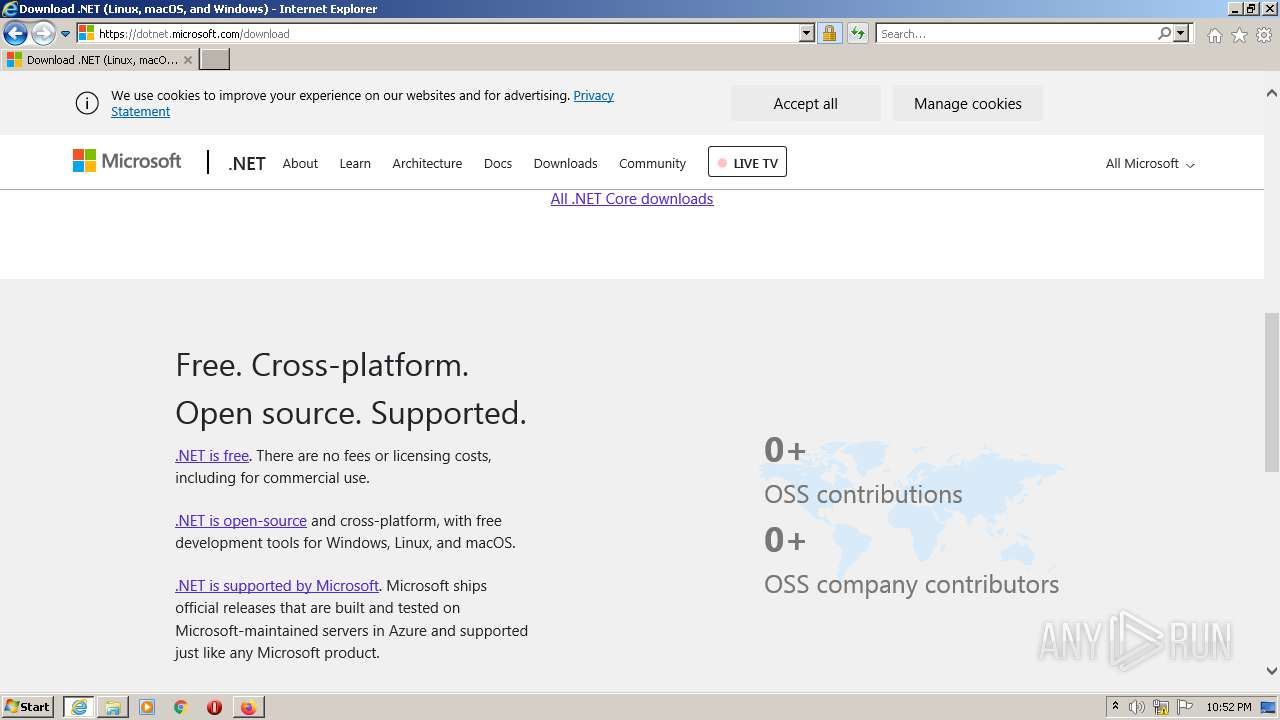This screenshot has width=1280, height=720.
Task: Open the About menu item
Action: click(x=300, y=163)
